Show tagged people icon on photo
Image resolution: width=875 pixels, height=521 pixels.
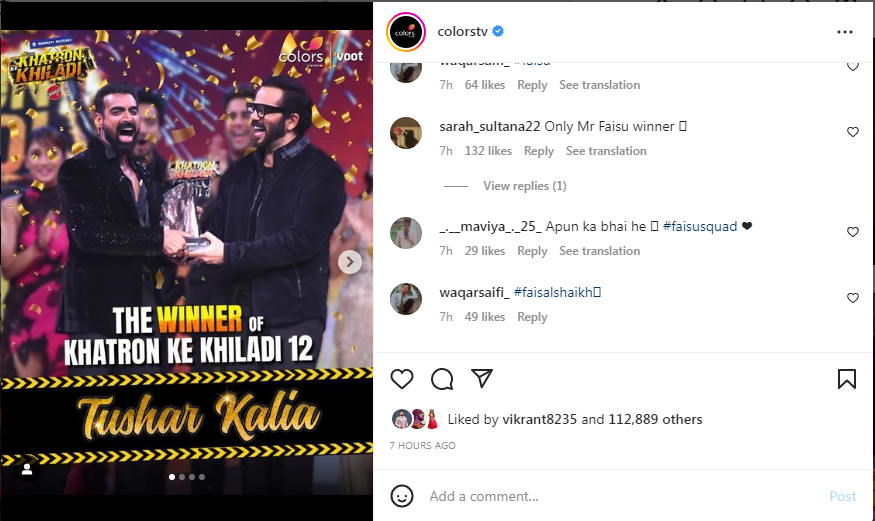click(x=27, y=470)
